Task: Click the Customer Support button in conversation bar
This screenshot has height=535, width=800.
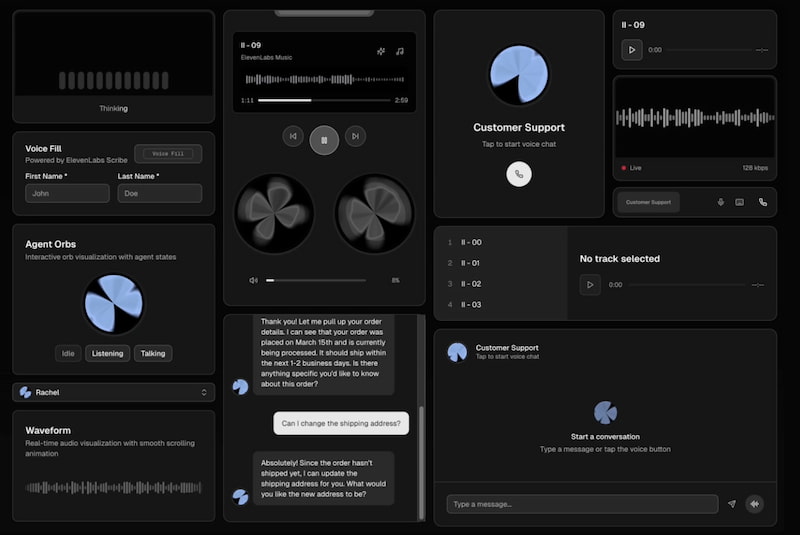Action: coord(648,202)
